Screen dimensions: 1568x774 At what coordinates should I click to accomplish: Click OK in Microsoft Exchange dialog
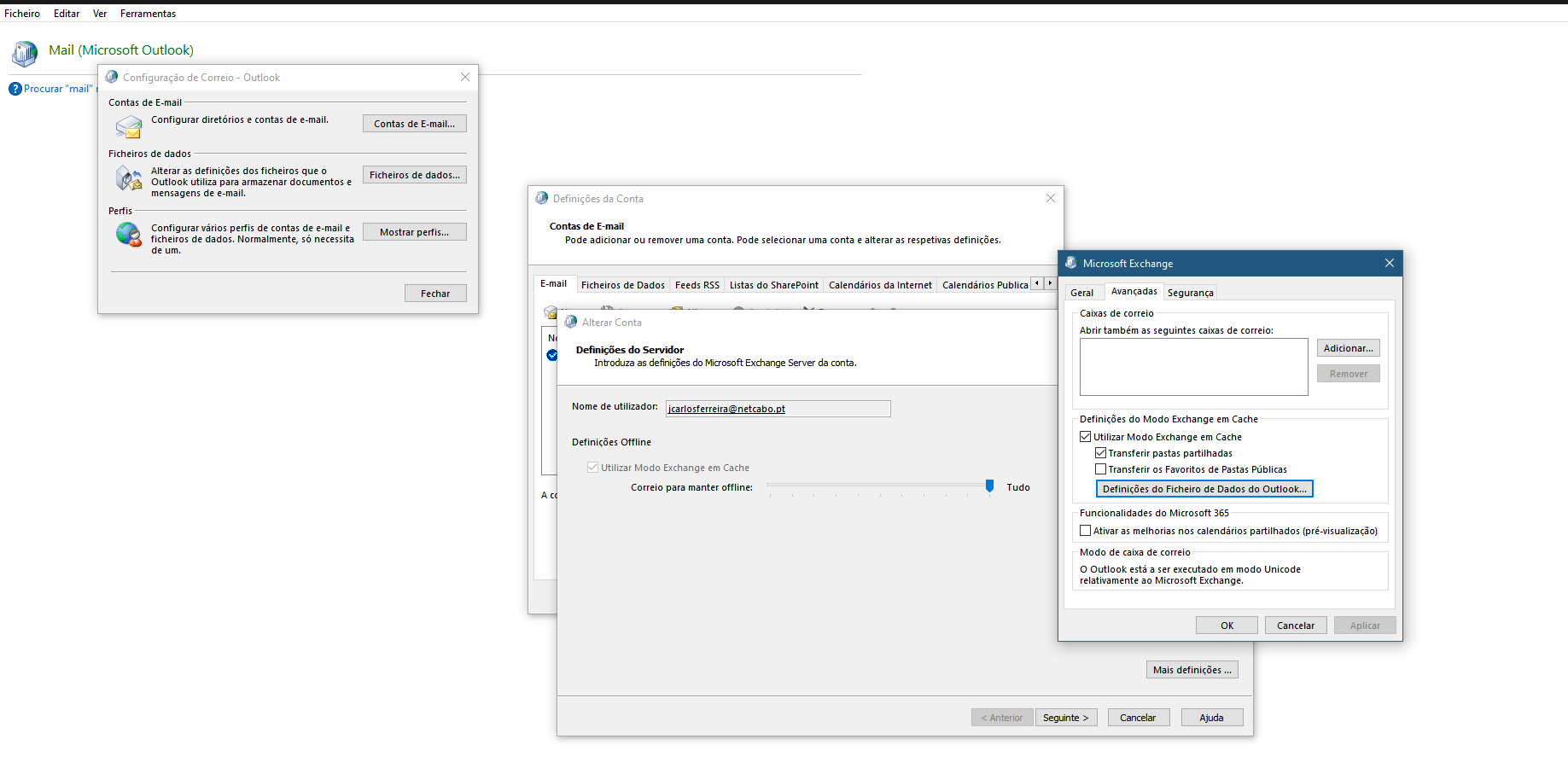1227,626
